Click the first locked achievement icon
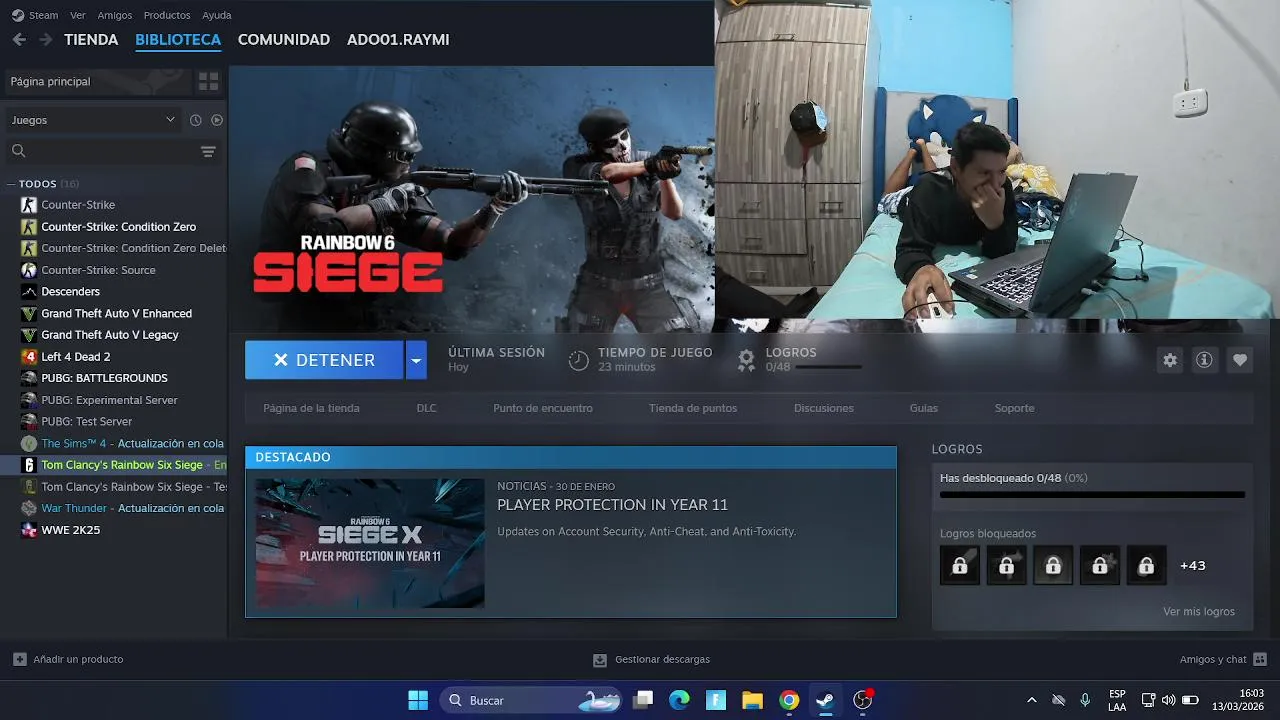 tap(960, 565)
